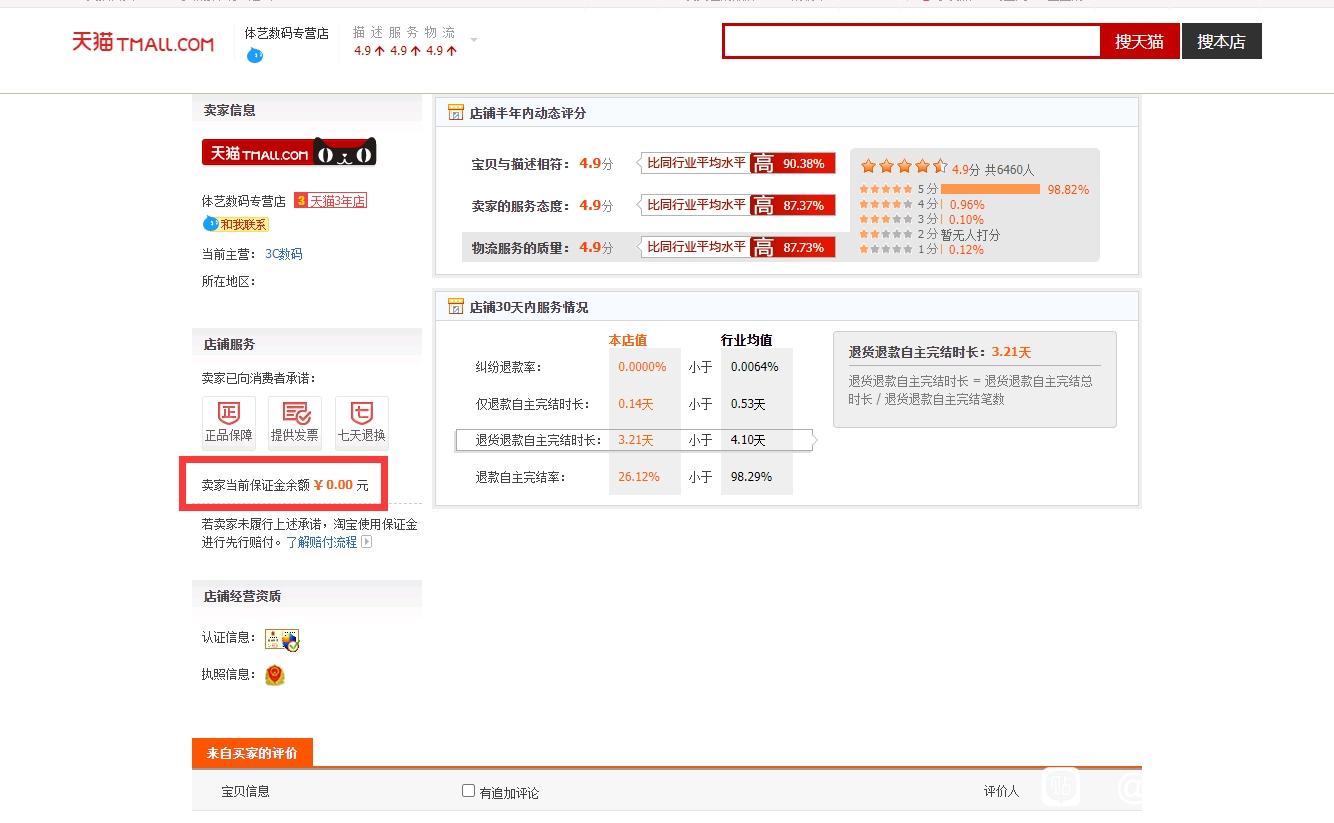Click the 正品保障 service icon

(x=229, y=421)
